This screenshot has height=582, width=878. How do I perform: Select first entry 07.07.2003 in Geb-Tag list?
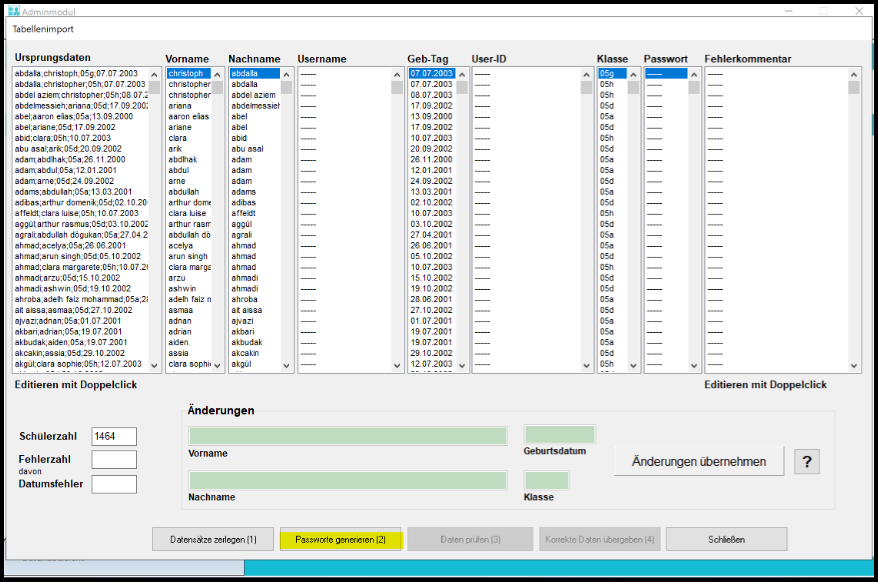click(431, 74)
